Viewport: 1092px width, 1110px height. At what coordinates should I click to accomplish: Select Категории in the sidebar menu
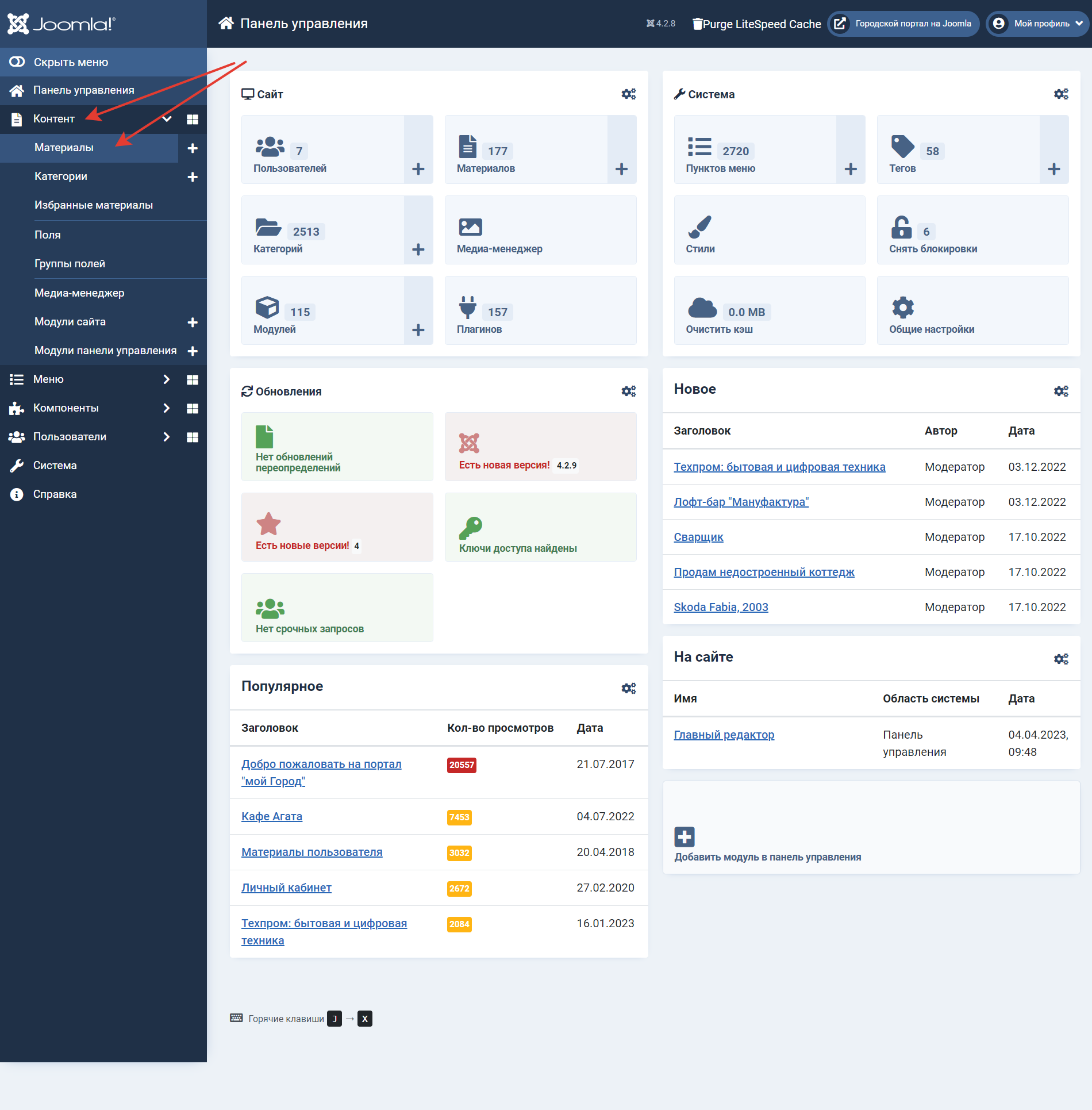coord(61,176)
